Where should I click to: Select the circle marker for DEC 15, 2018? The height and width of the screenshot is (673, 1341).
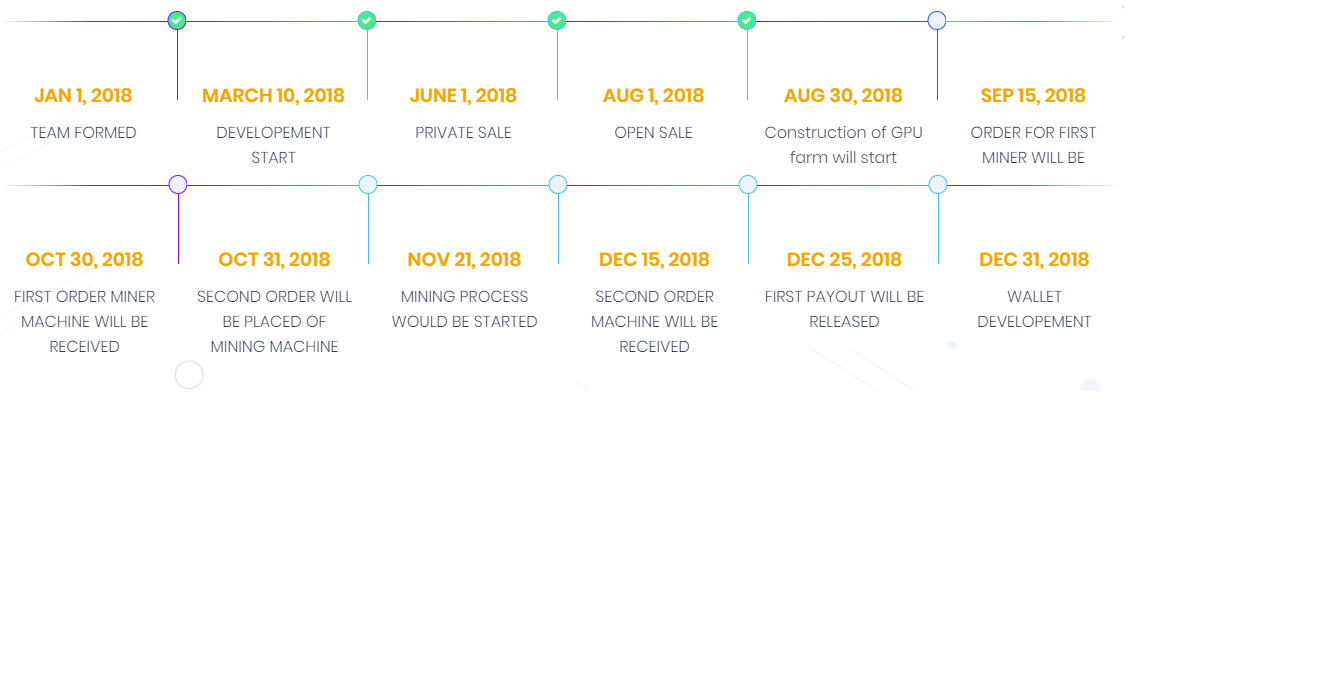pyautogui.click(x=748, y=184)
